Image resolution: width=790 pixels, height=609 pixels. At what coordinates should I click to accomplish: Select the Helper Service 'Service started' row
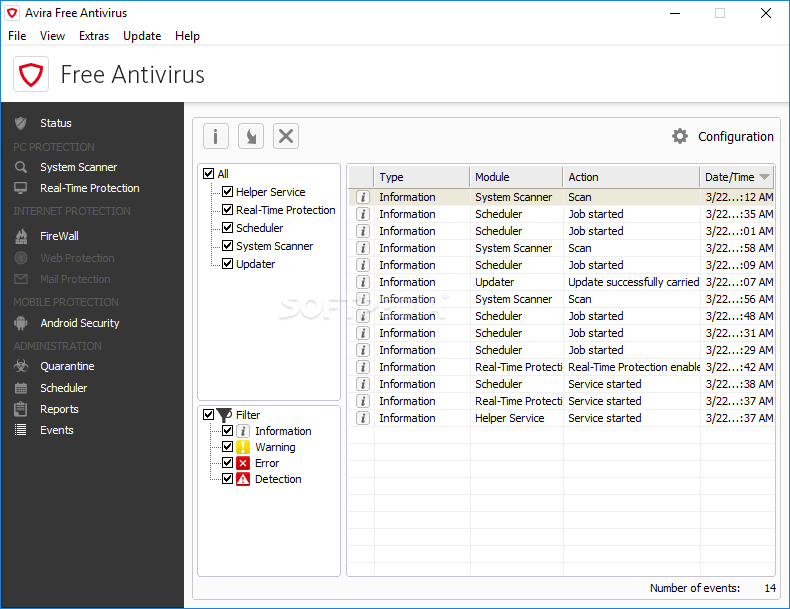[x=561, y=418]
